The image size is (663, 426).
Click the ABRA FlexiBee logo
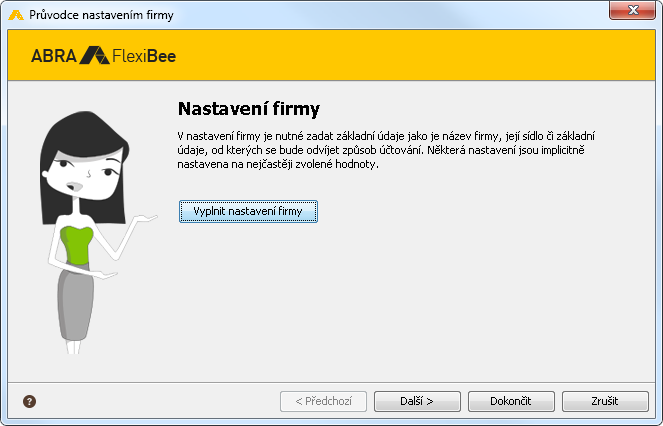tap(103, 55)
